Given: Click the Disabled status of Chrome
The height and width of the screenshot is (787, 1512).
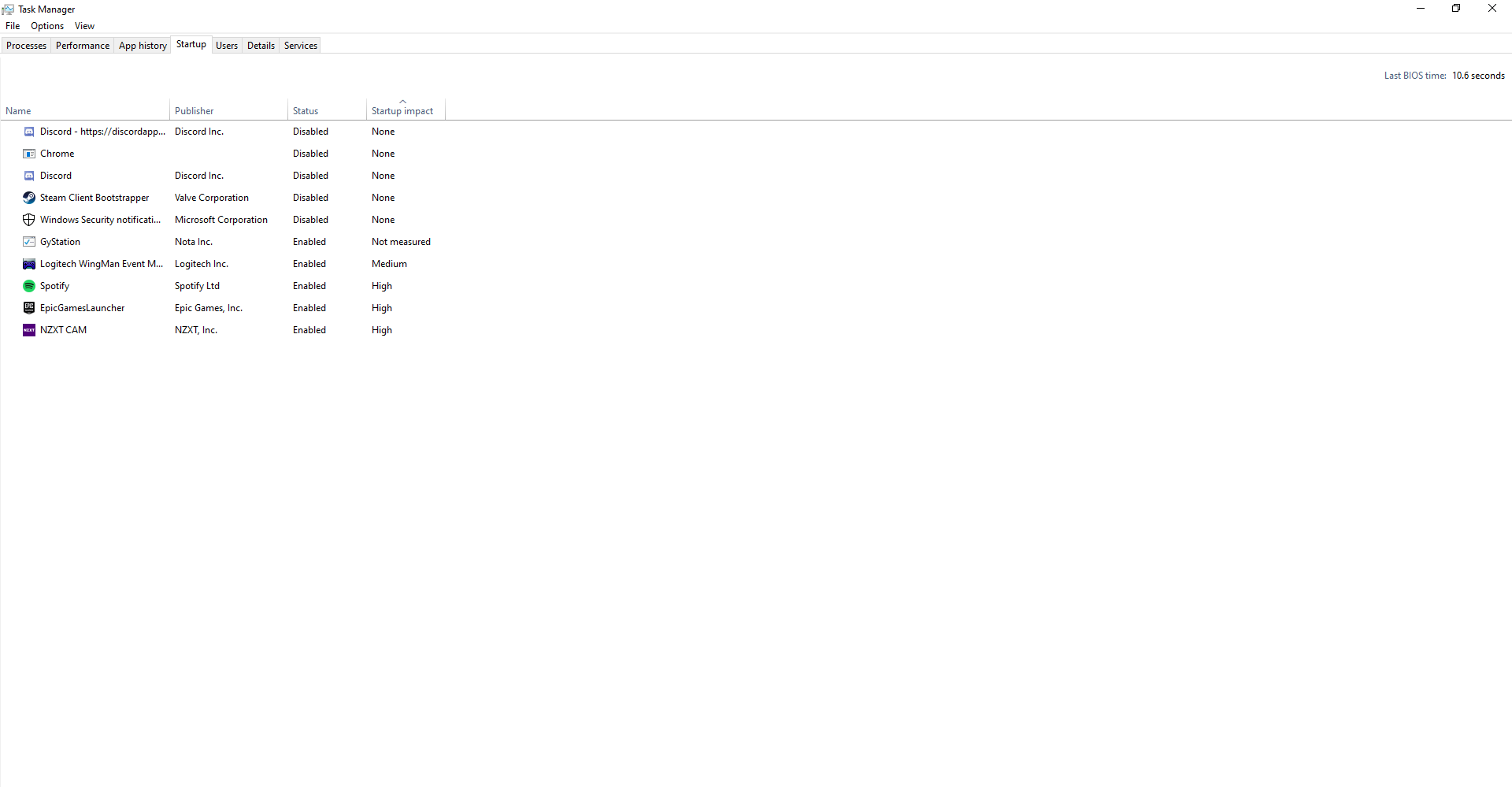Looking at the screenshot, I should (310, 154).
